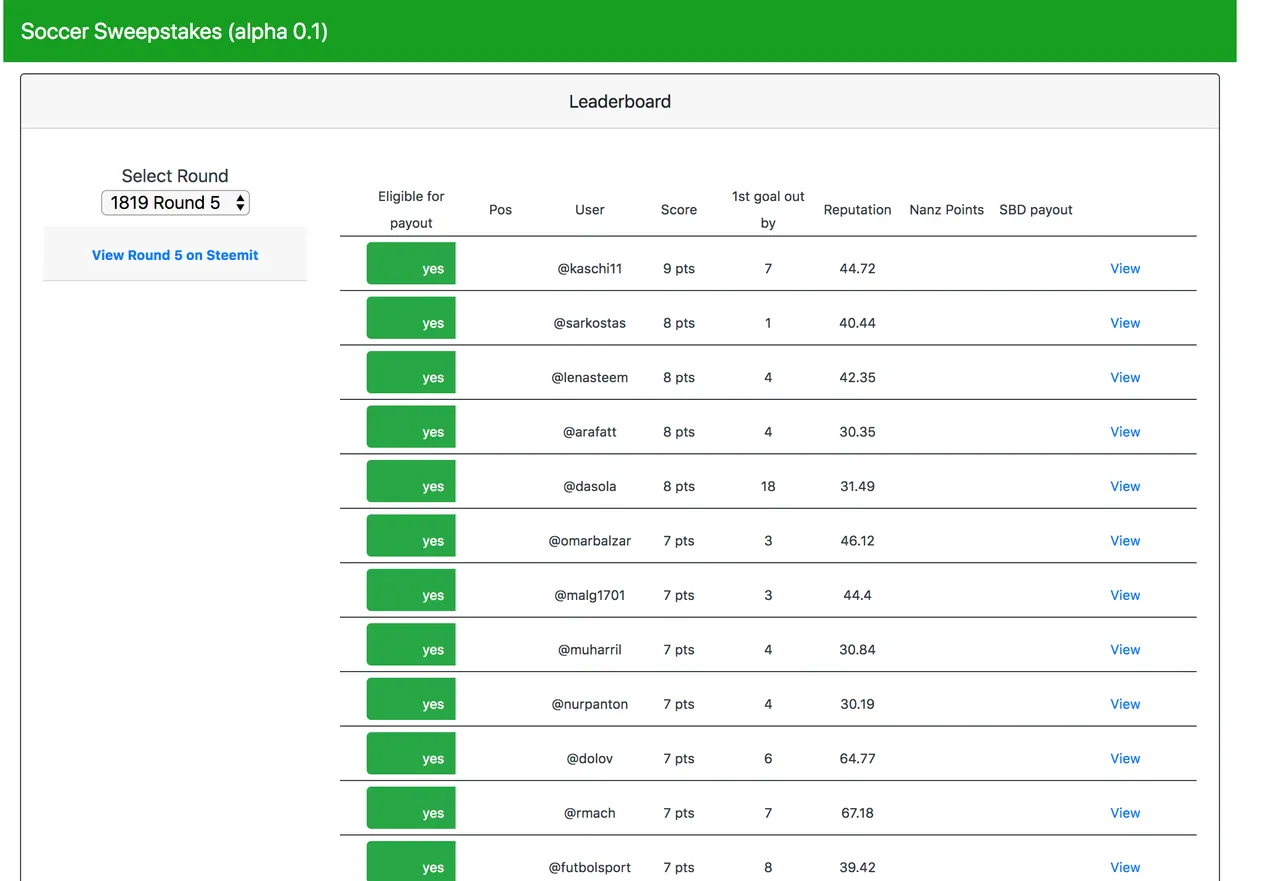Click the Score column header
The image size is (1280, 881).
679,210
